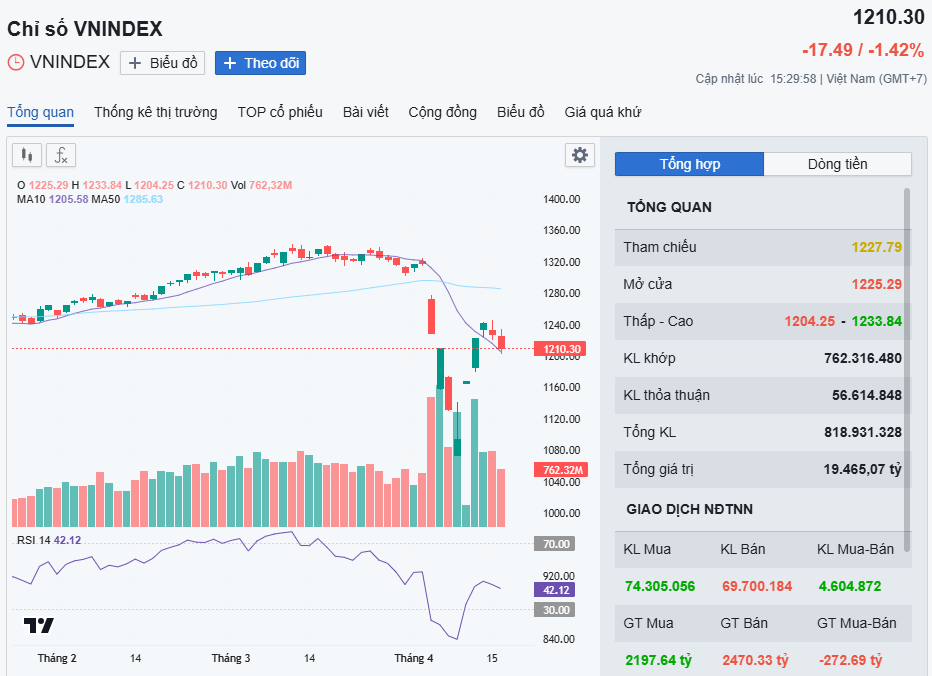Click the TỔNG QUAN section heading

(669, 207)
